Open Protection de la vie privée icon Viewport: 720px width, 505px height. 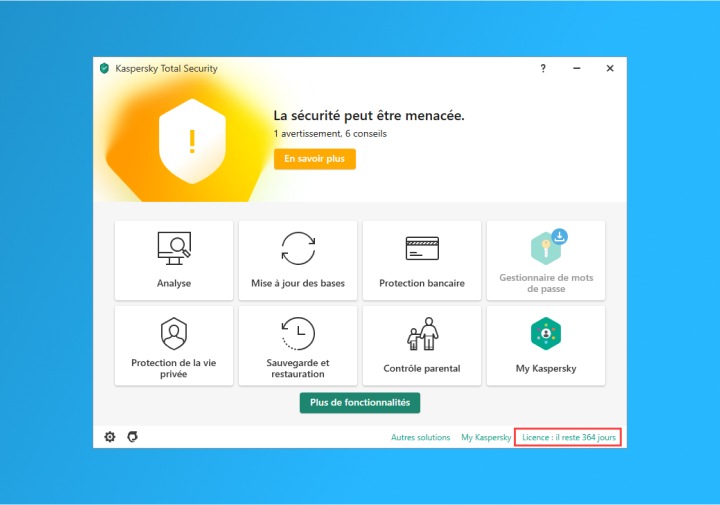coord(174,333)
